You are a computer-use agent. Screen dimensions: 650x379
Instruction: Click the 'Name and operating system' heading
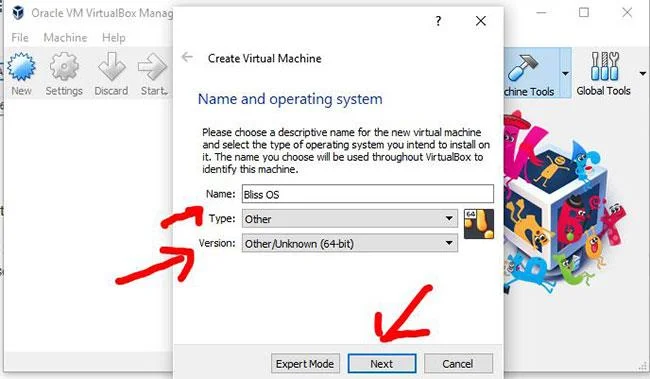pos(290,99)
